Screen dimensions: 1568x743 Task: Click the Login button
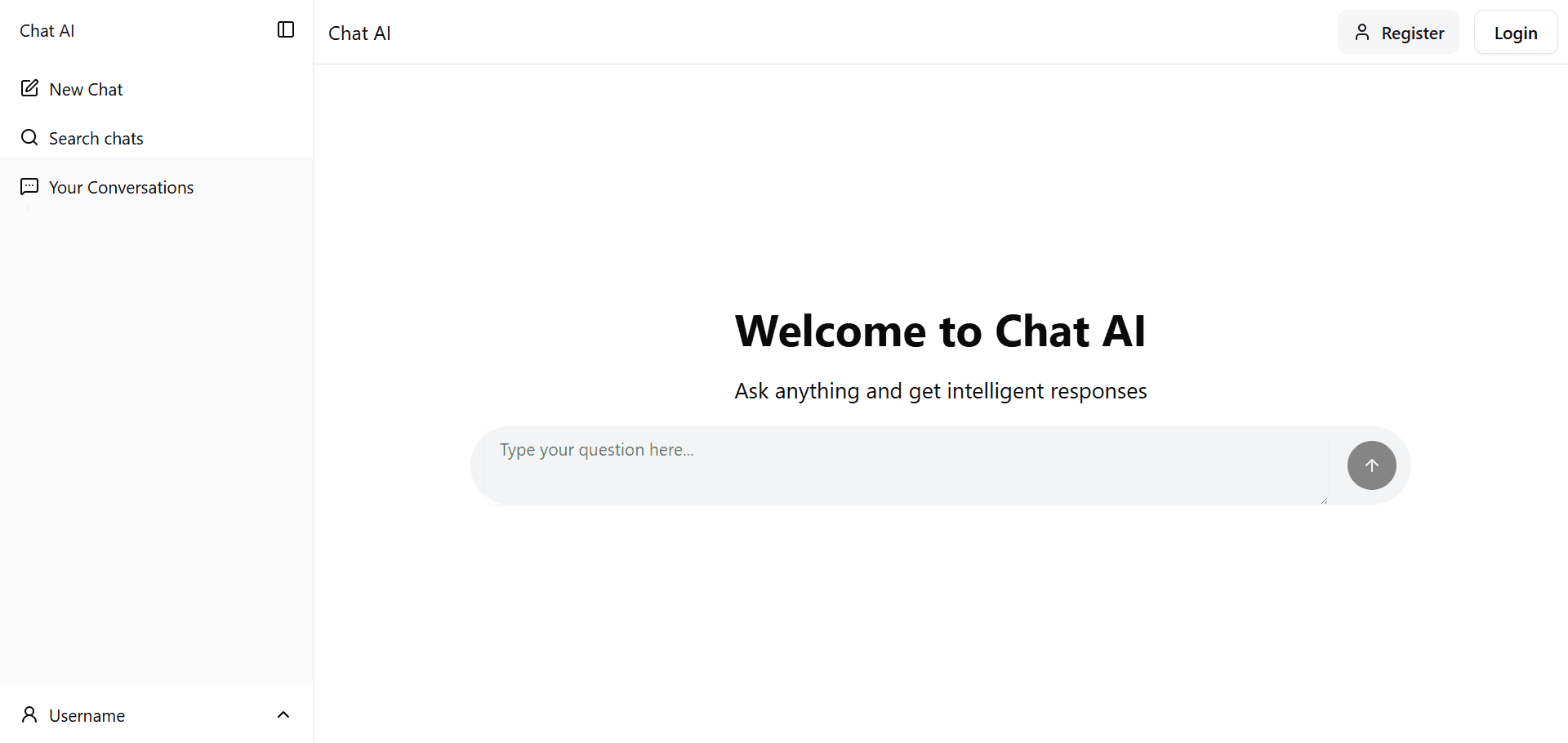[x=1515, y=32]
